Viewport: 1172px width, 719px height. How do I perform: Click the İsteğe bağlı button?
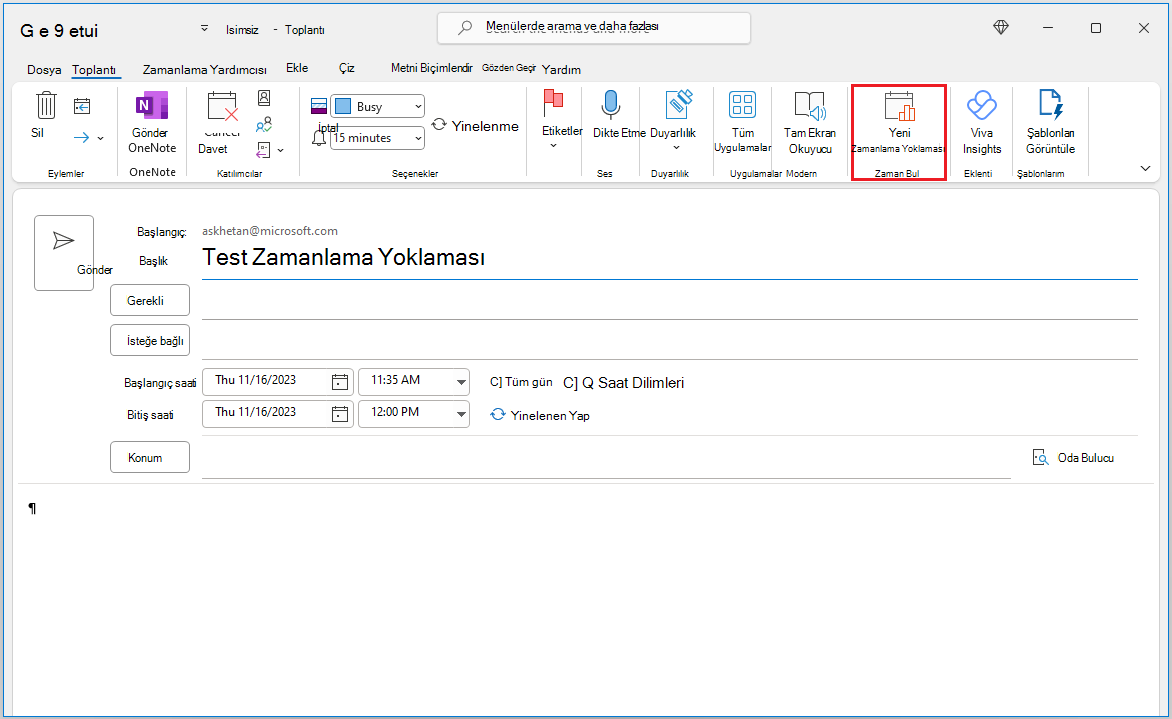point(149,341)
